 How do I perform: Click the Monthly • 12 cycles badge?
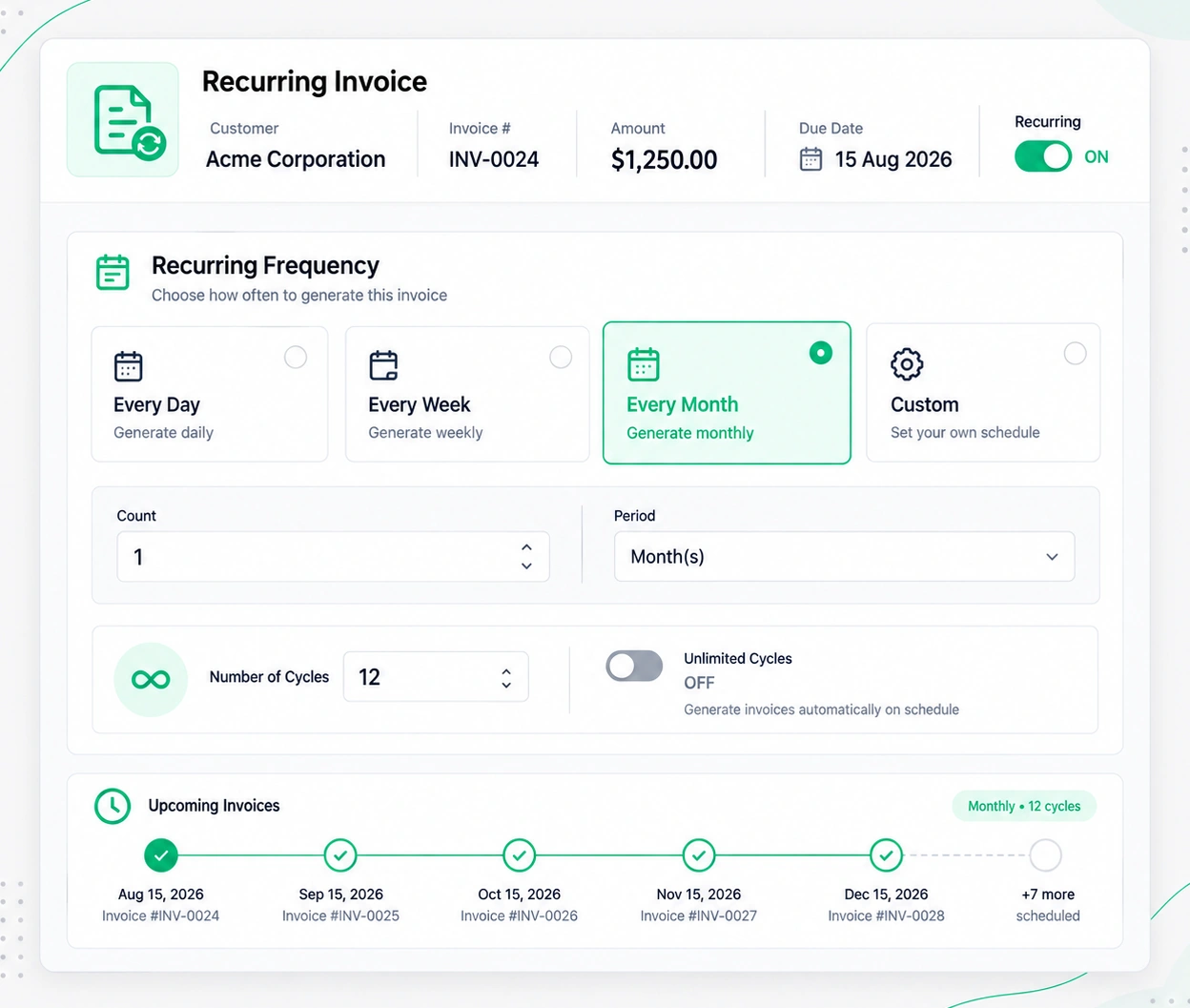[x=1024, y=806]
